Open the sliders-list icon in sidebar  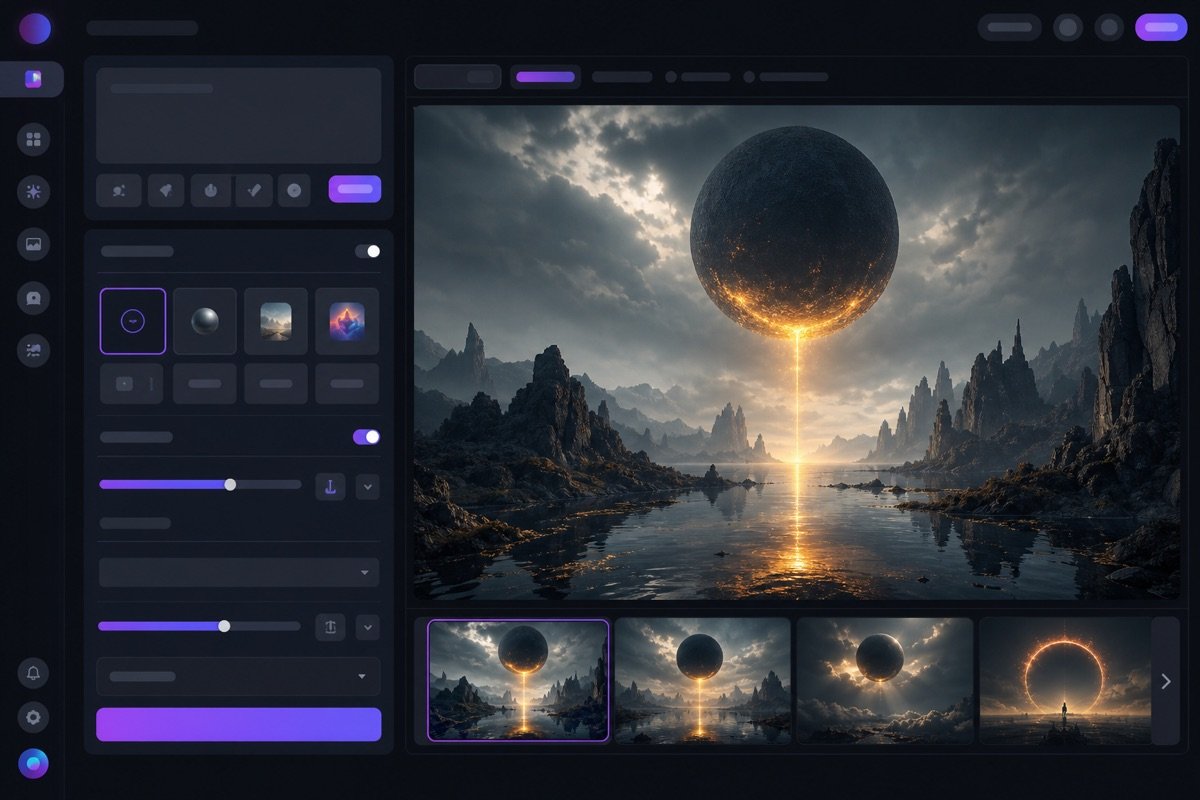pos(34,349)
